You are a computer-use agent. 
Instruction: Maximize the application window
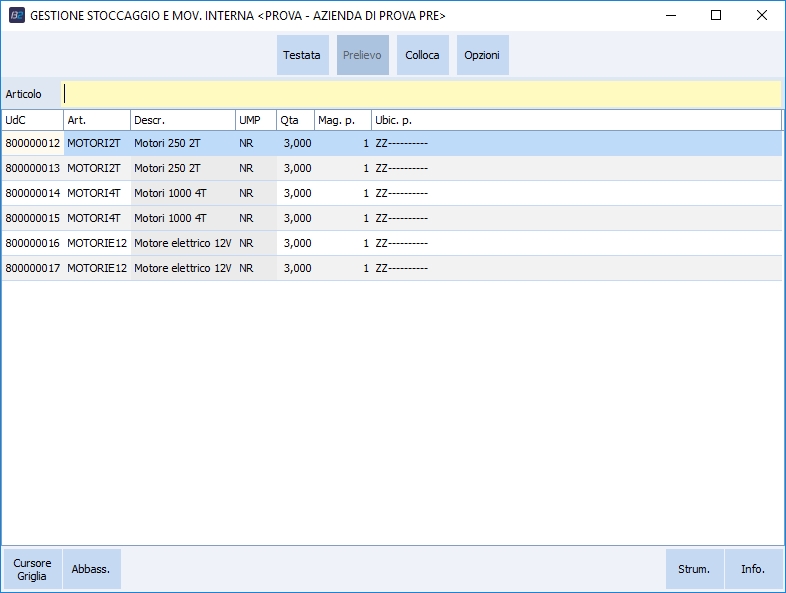click(715, 16)
